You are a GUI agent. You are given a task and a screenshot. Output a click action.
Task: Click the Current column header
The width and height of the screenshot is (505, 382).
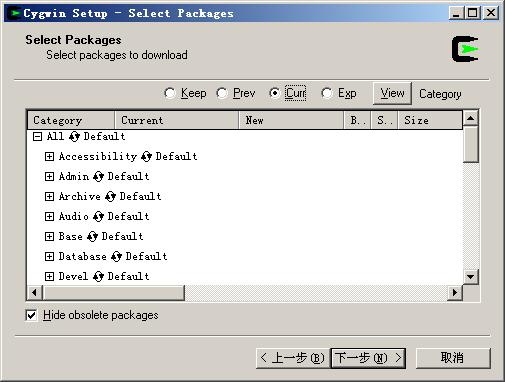point(177,120)
